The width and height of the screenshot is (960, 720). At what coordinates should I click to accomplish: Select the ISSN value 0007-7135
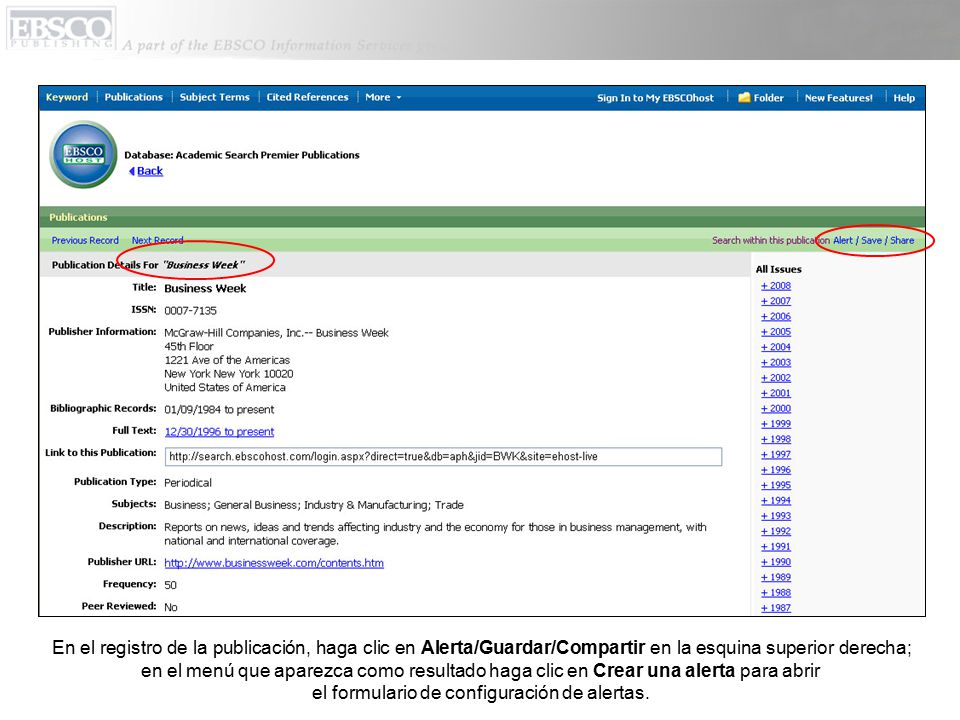(x=190, y=310)
